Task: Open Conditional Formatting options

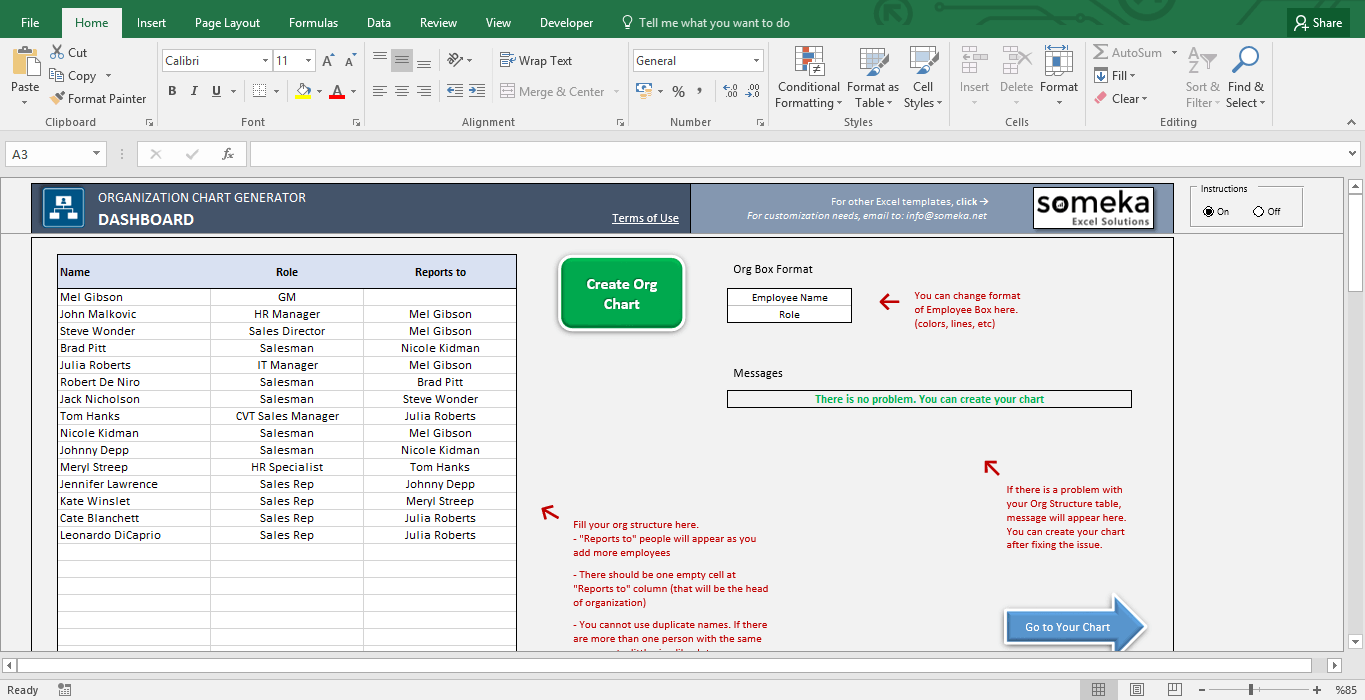Action: 808,78
